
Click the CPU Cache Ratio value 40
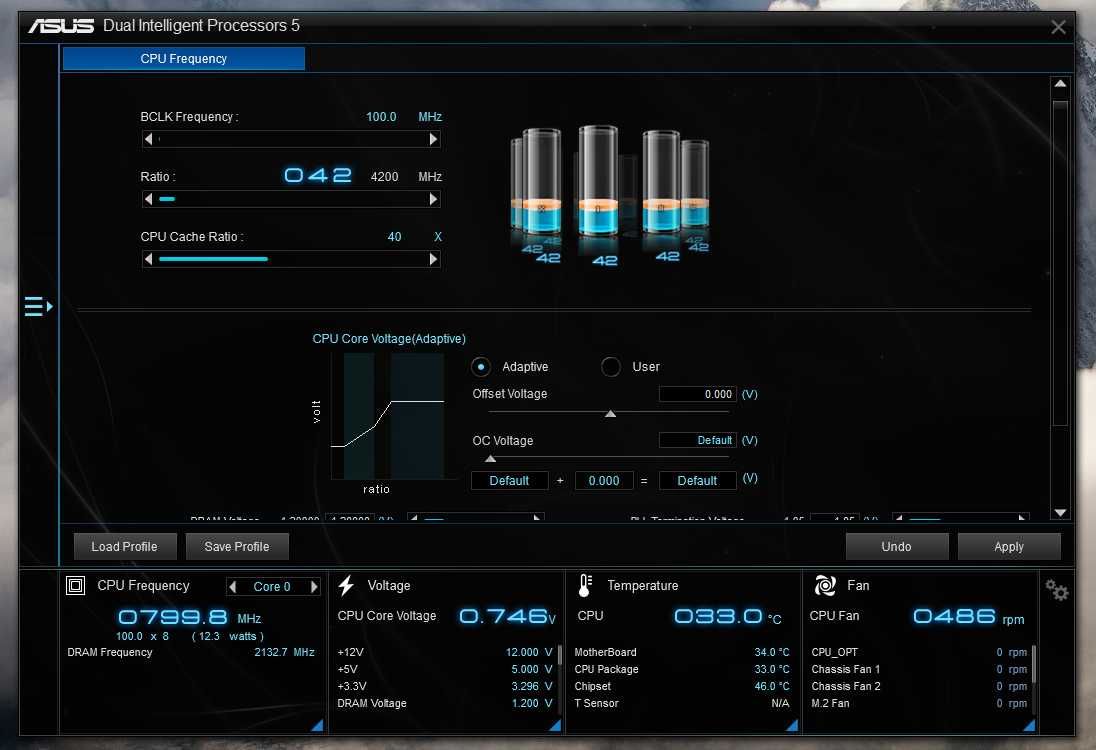coord(394,237)
